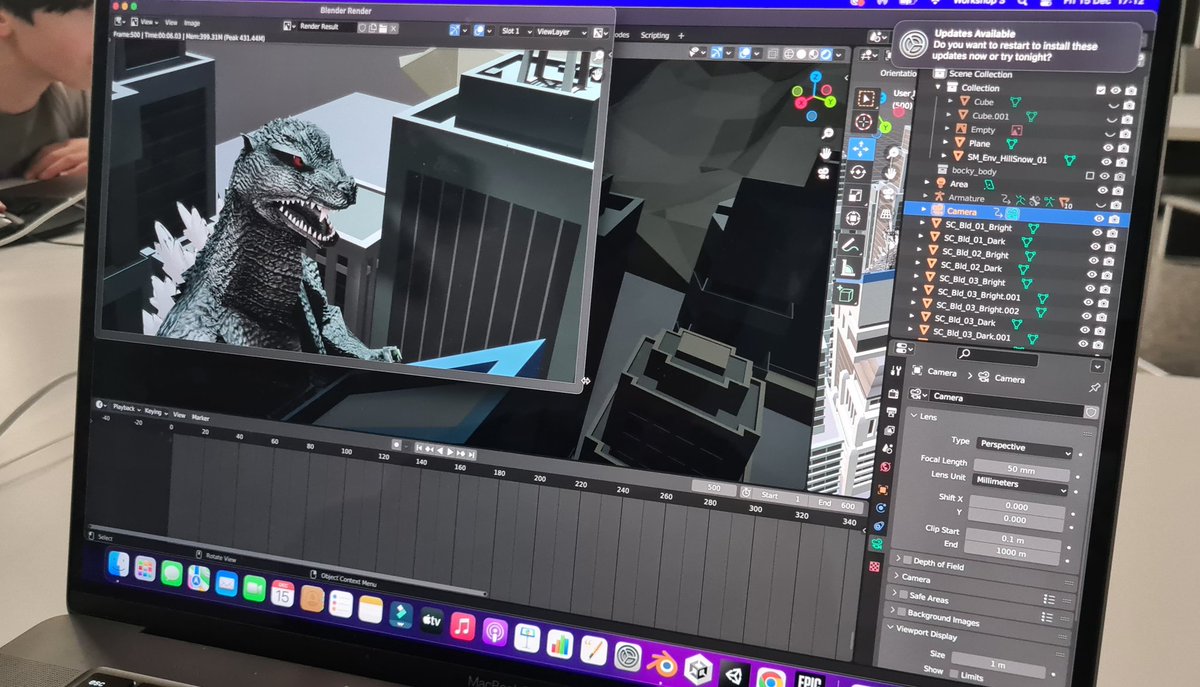1200x687 pixels.
Task: Activate the Rotate tool in viewport toolbar
Action: (x=858, y=171)
